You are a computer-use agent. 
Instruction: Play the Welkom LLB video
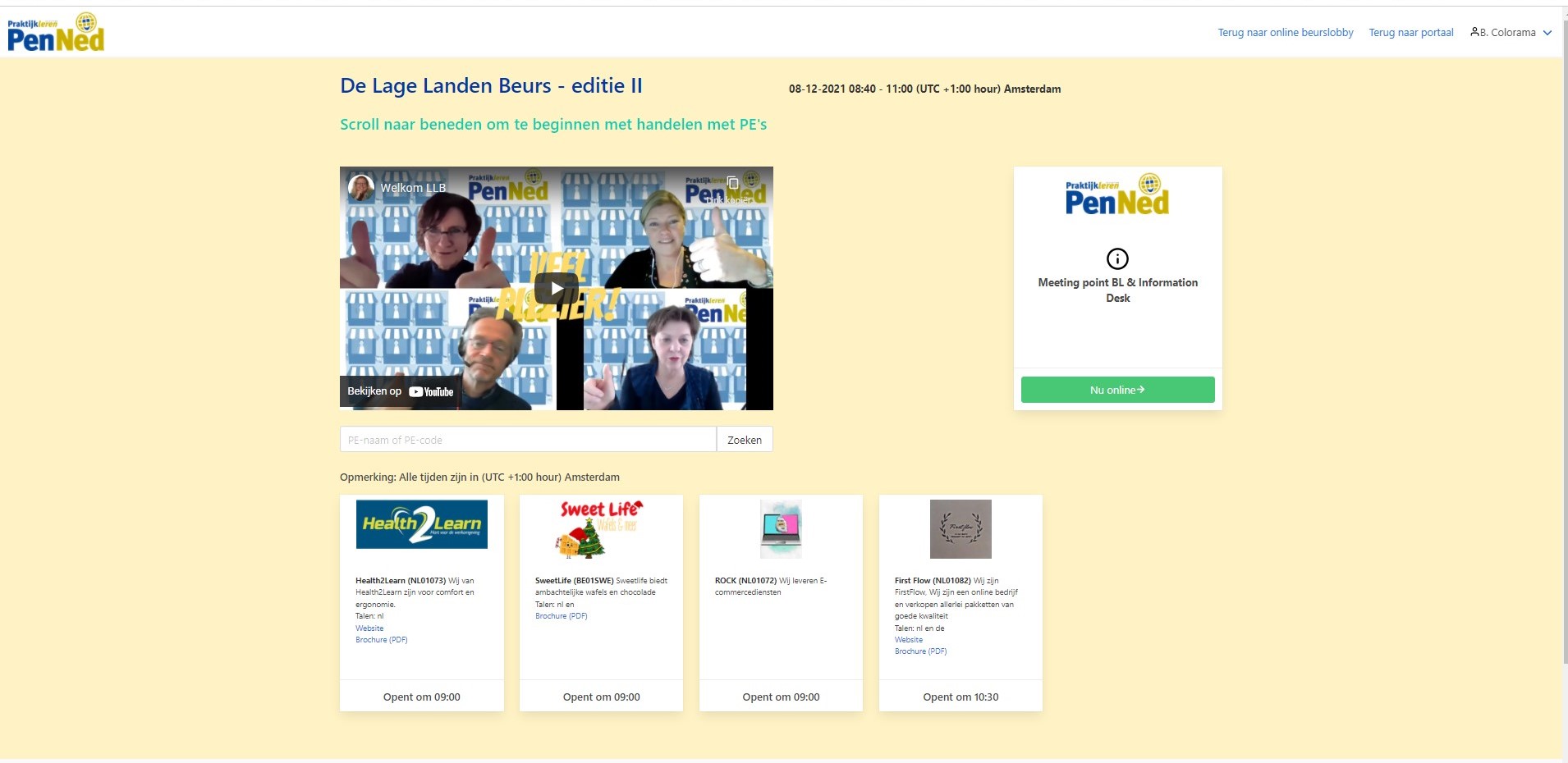point(557,288)
